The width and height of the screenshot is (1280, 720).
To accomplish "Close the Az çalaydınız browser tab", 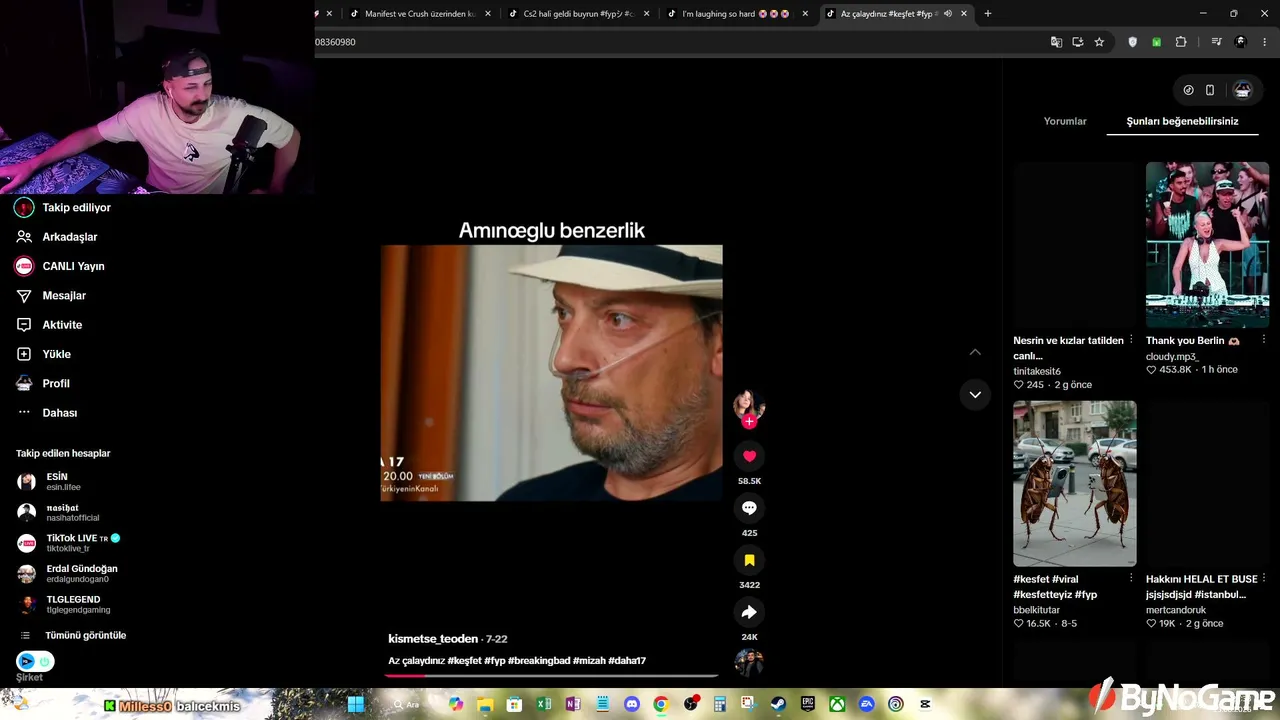I will pyautogui.click(x=964, y=14).
